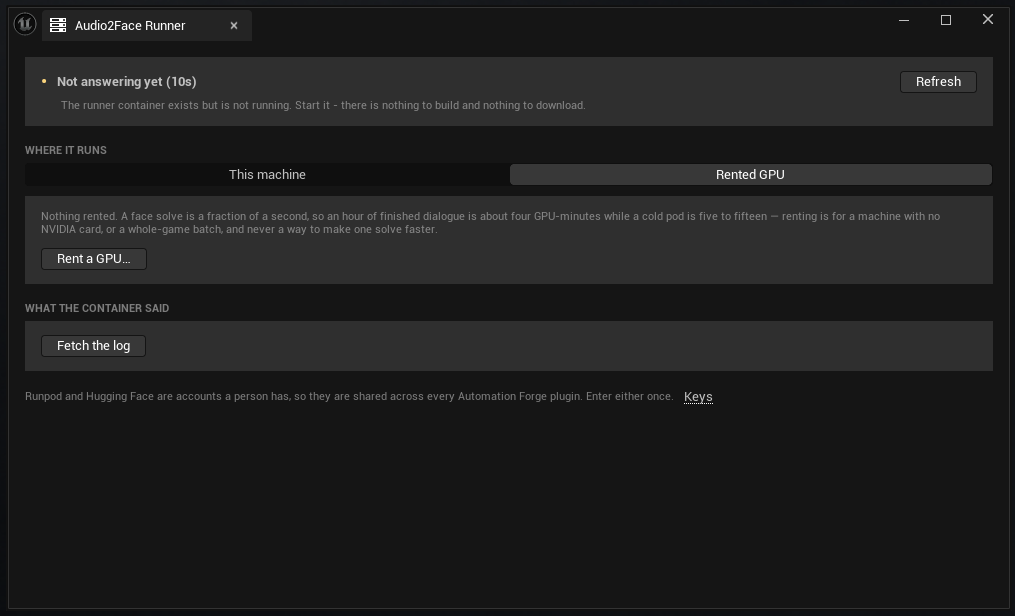1015x616 pixels.
Task: Click the orange status indicator dot
Action: point(44,82)
